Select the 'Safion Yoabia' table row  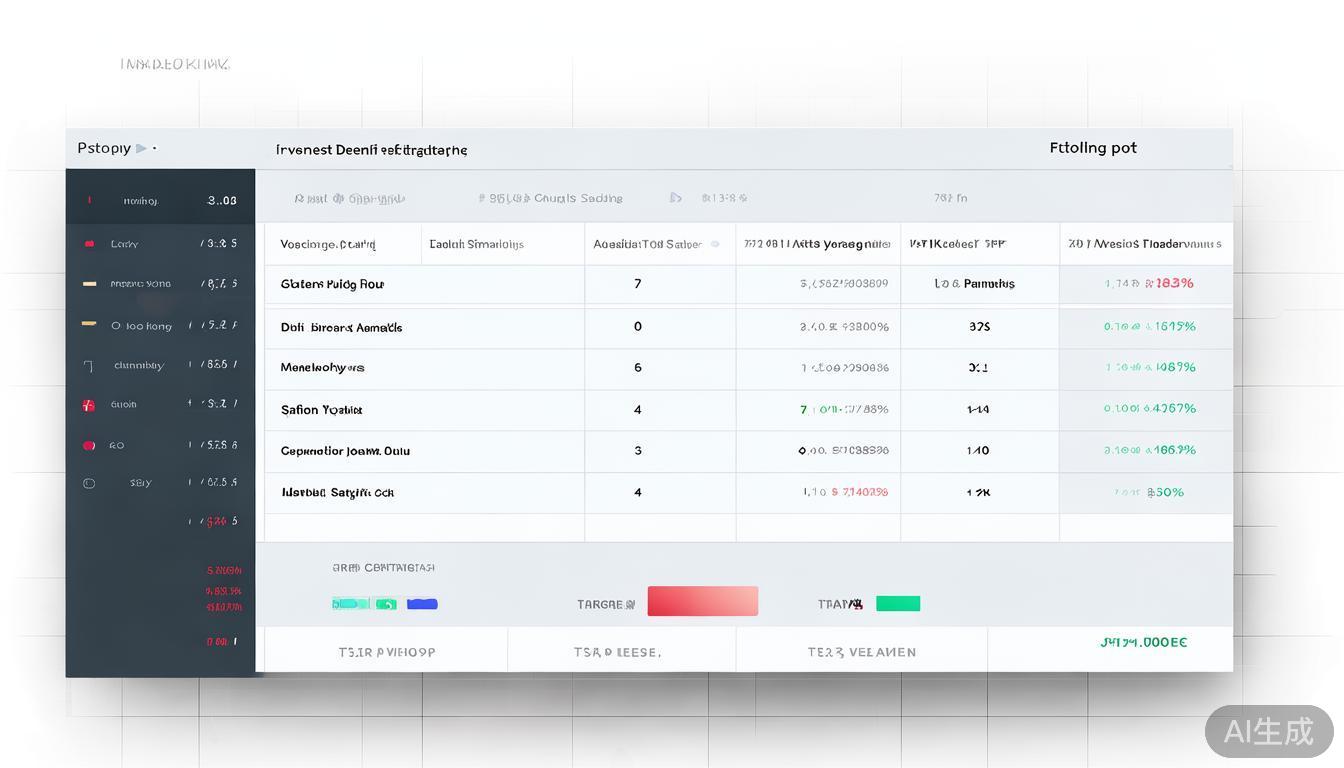click(322, 410)
